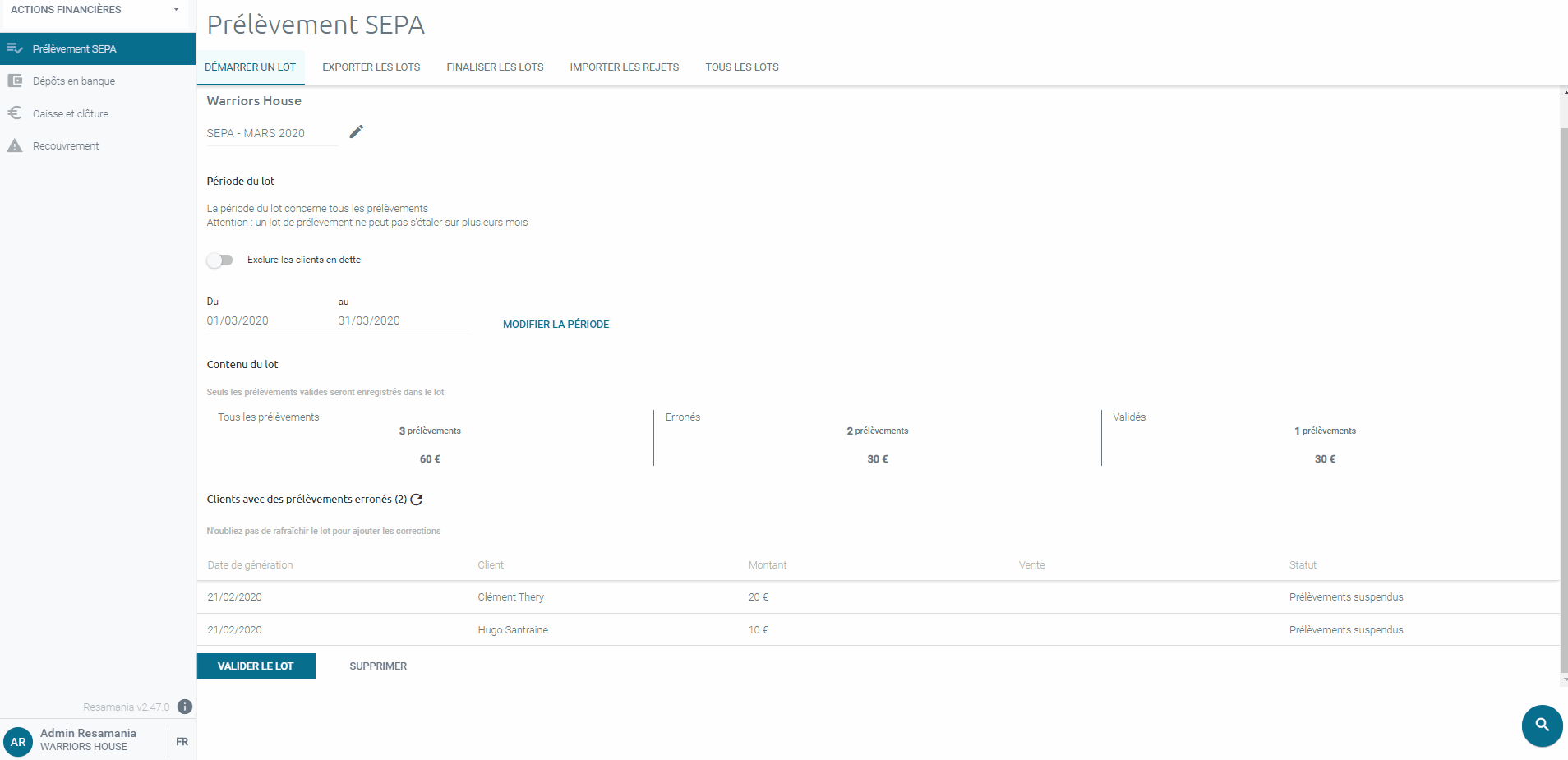Screen dimensions: 1568x760
Task: Click the AR user avatar
Action: [18, 742]
